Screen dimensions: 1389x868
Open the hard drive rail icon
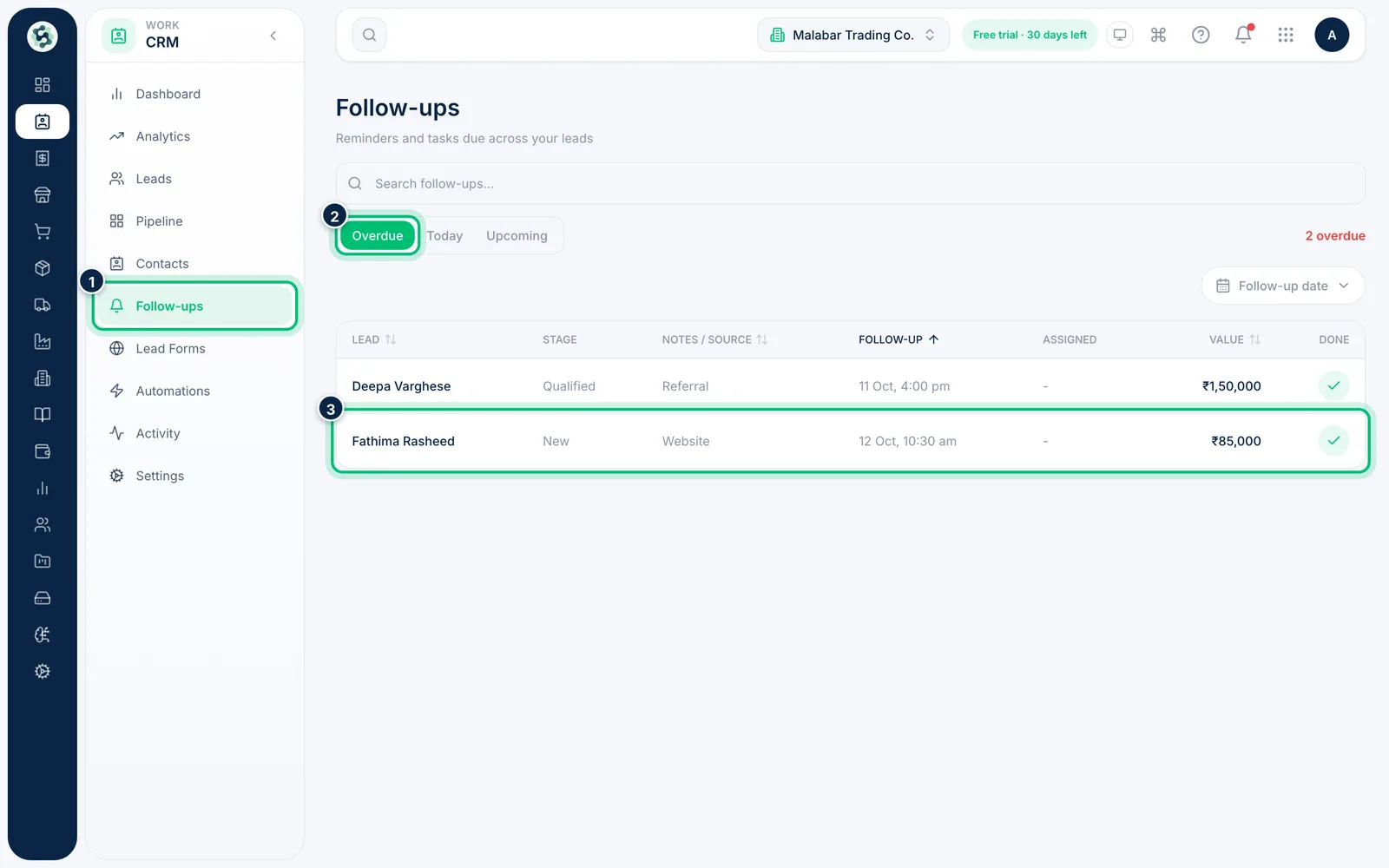pyautogui.click(x=42, y=598)
